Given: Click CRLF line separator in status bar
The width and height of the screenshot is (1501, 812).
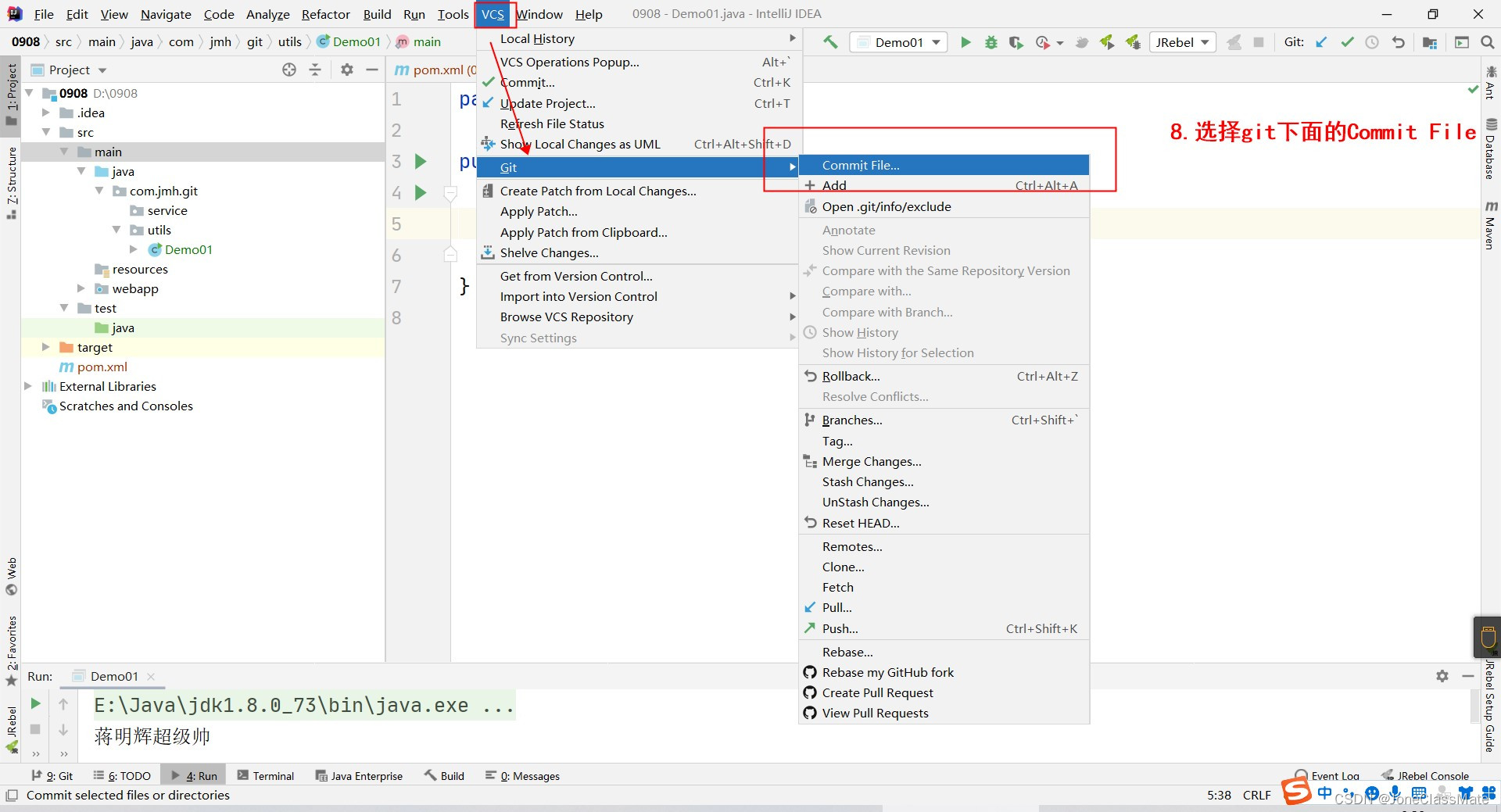Looking at the screenshot, I should tap(1256, 795).
